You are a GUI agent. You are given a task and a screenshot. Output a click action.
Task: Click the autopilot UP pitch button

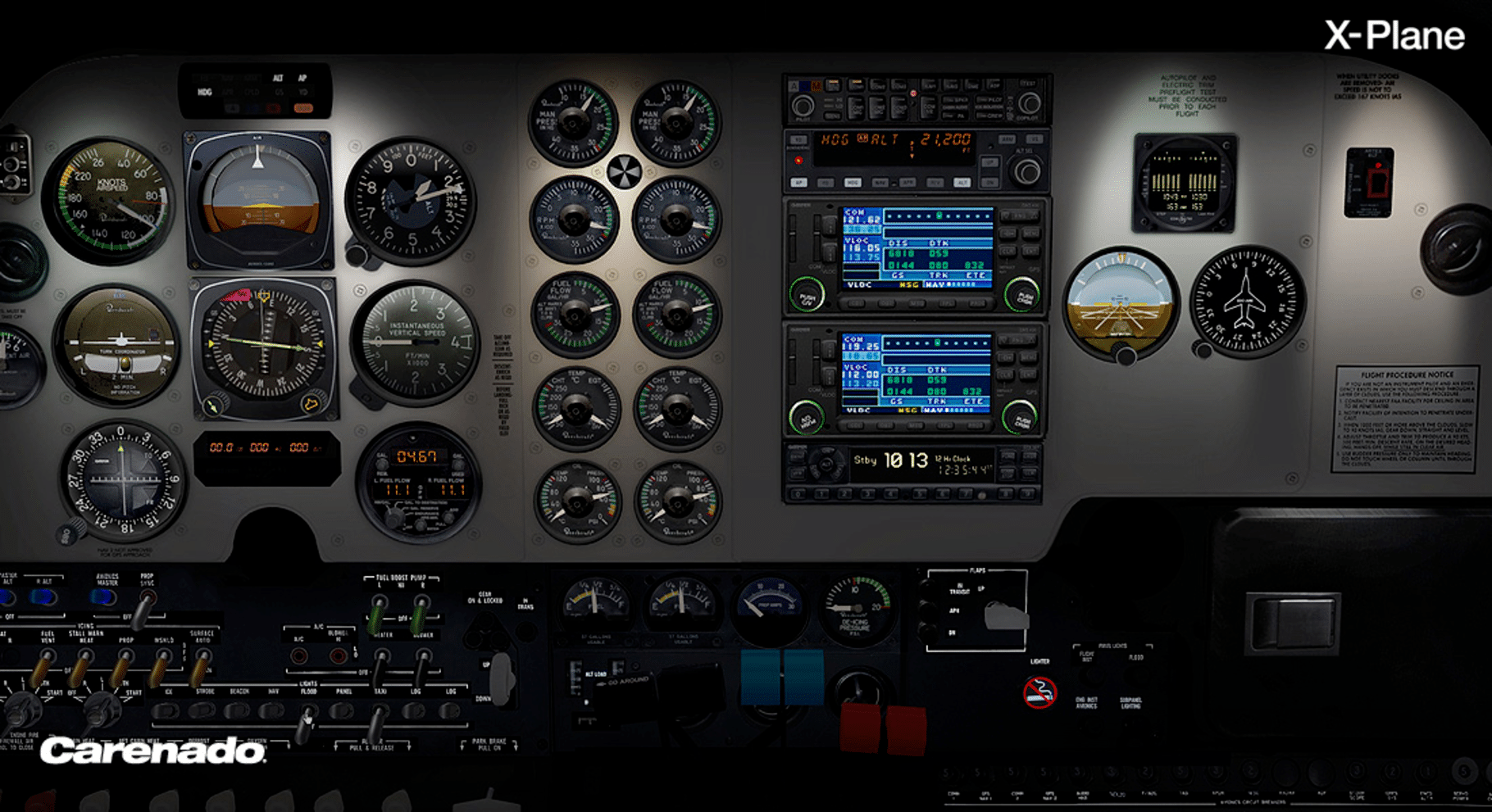pos(990,162)
